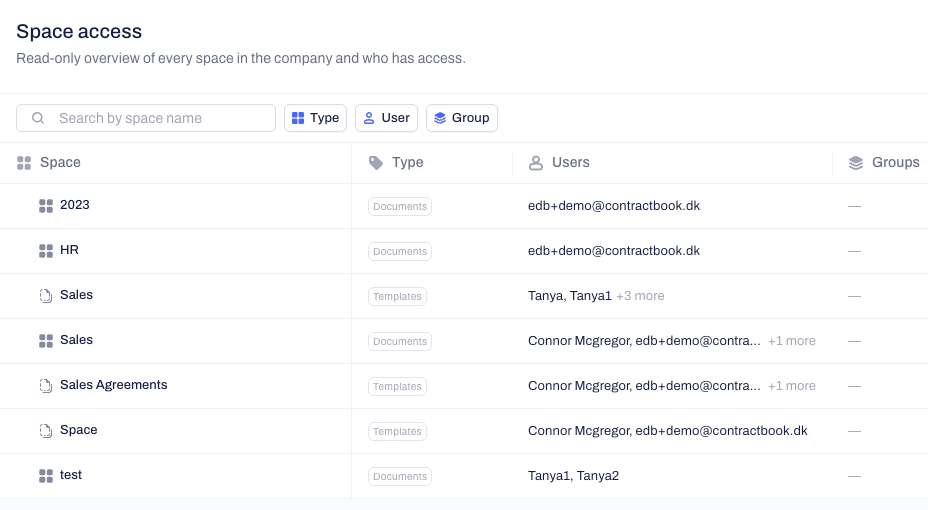Click the grid icon beside 2023 space

(46, 206)
